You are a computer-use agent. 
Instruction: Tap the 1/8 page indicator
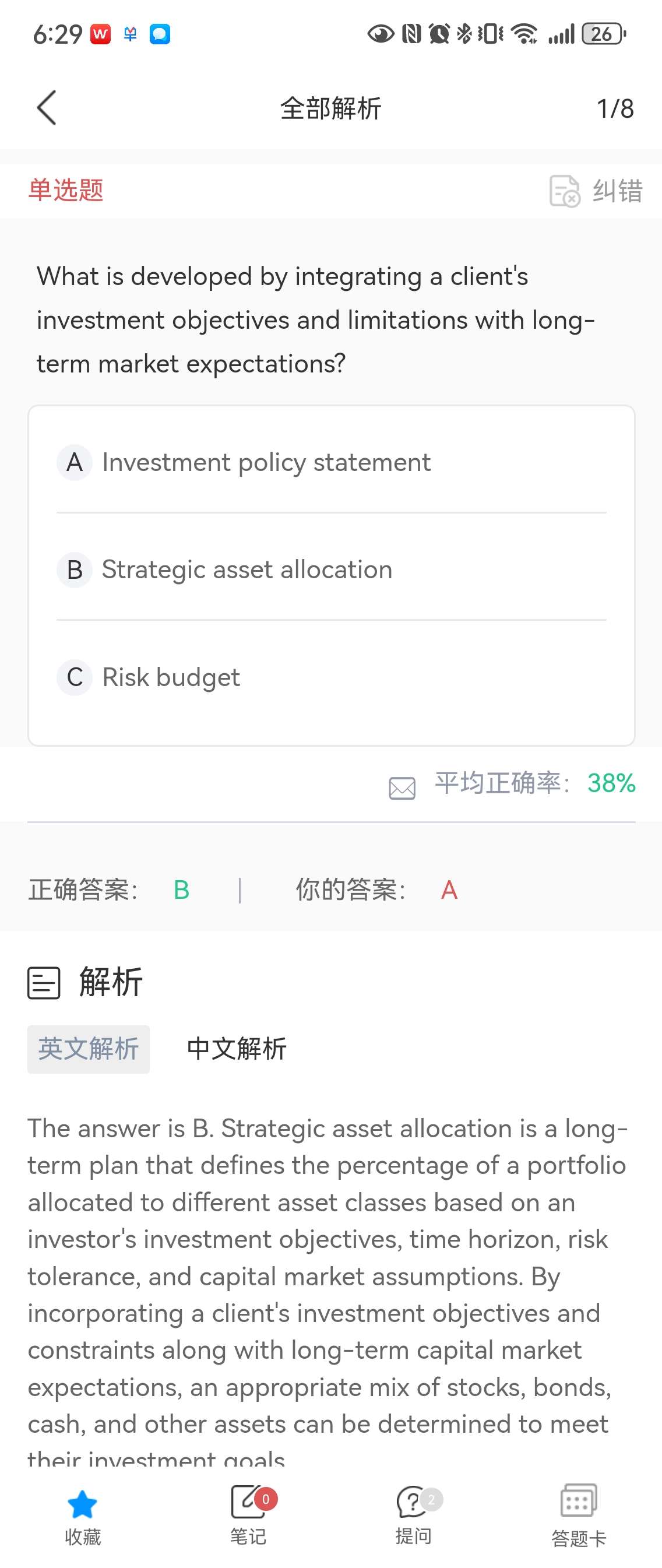click(x=615, y=109)
